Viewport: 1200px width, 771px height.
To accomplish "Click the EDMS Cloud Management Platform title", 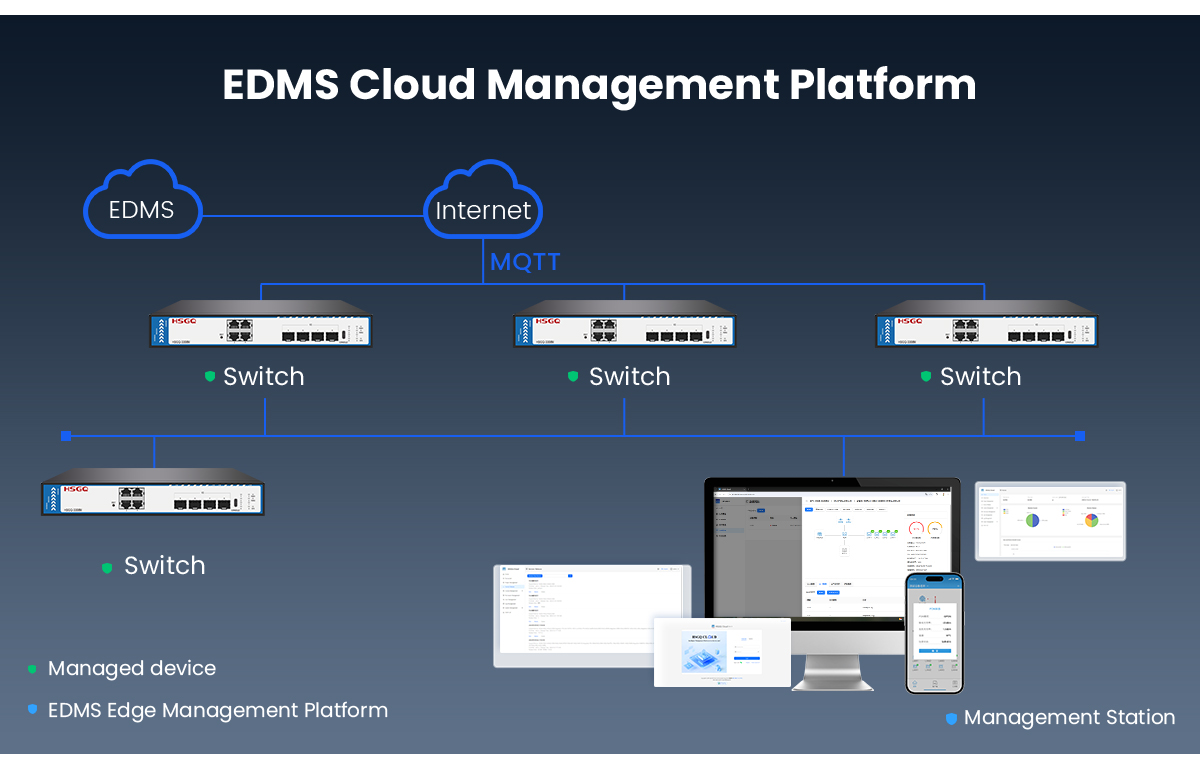I will pyautogui.click(x=599, y=85).
